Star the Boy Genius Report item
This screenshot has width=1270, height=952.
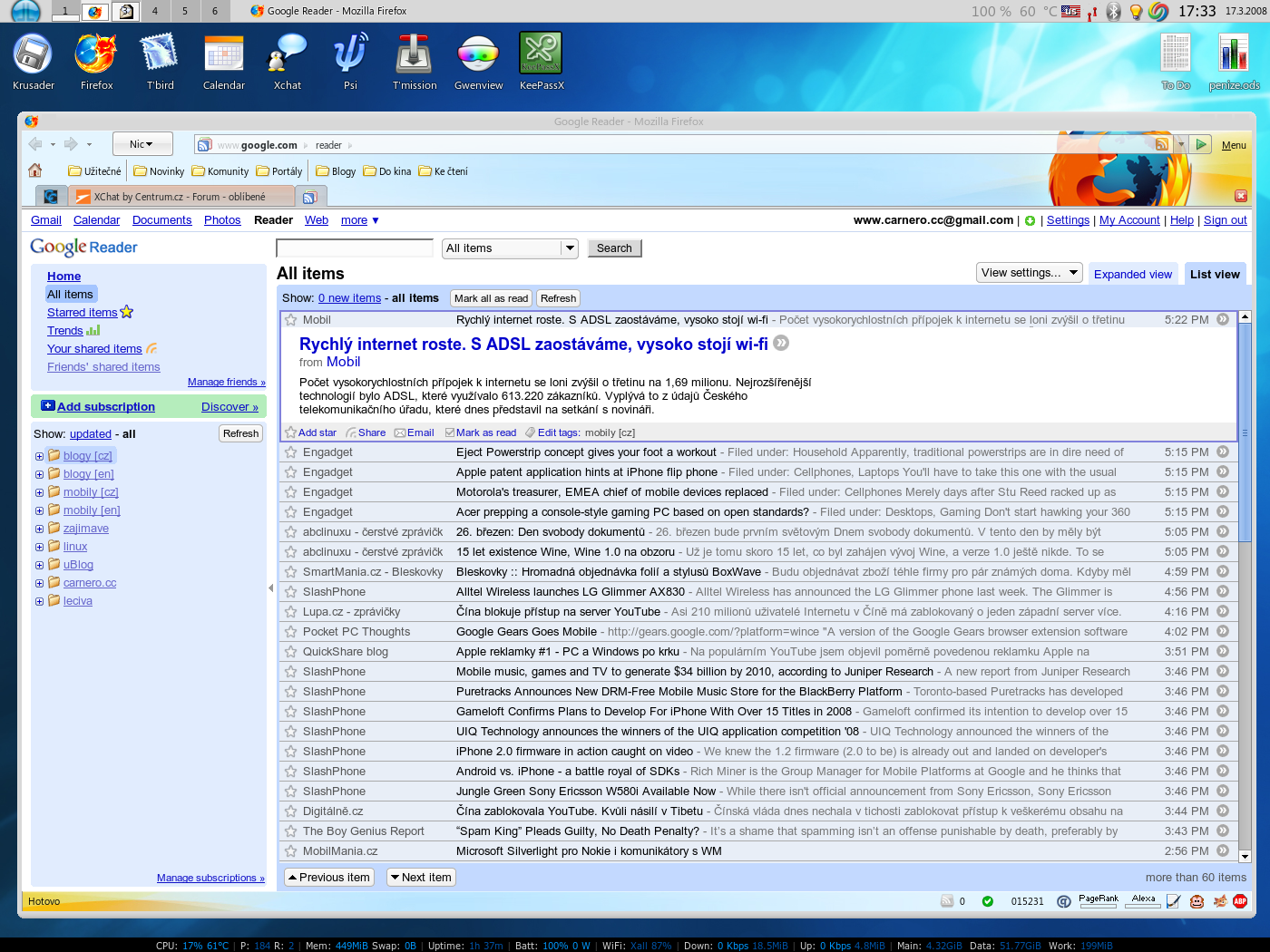coord(291,831)
